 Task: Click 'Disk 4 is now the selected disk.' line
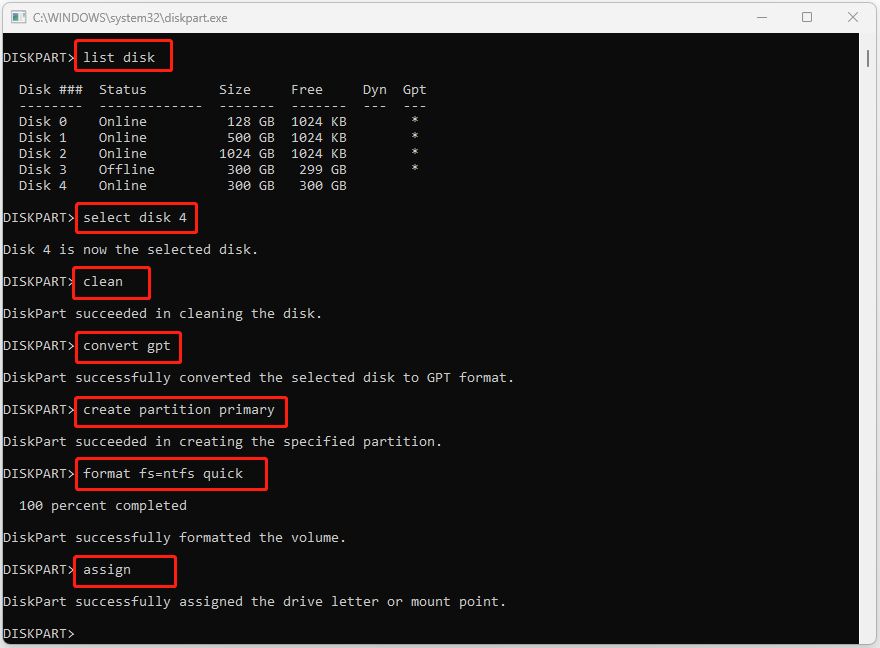pyautogui.click(x=130, y=250)
